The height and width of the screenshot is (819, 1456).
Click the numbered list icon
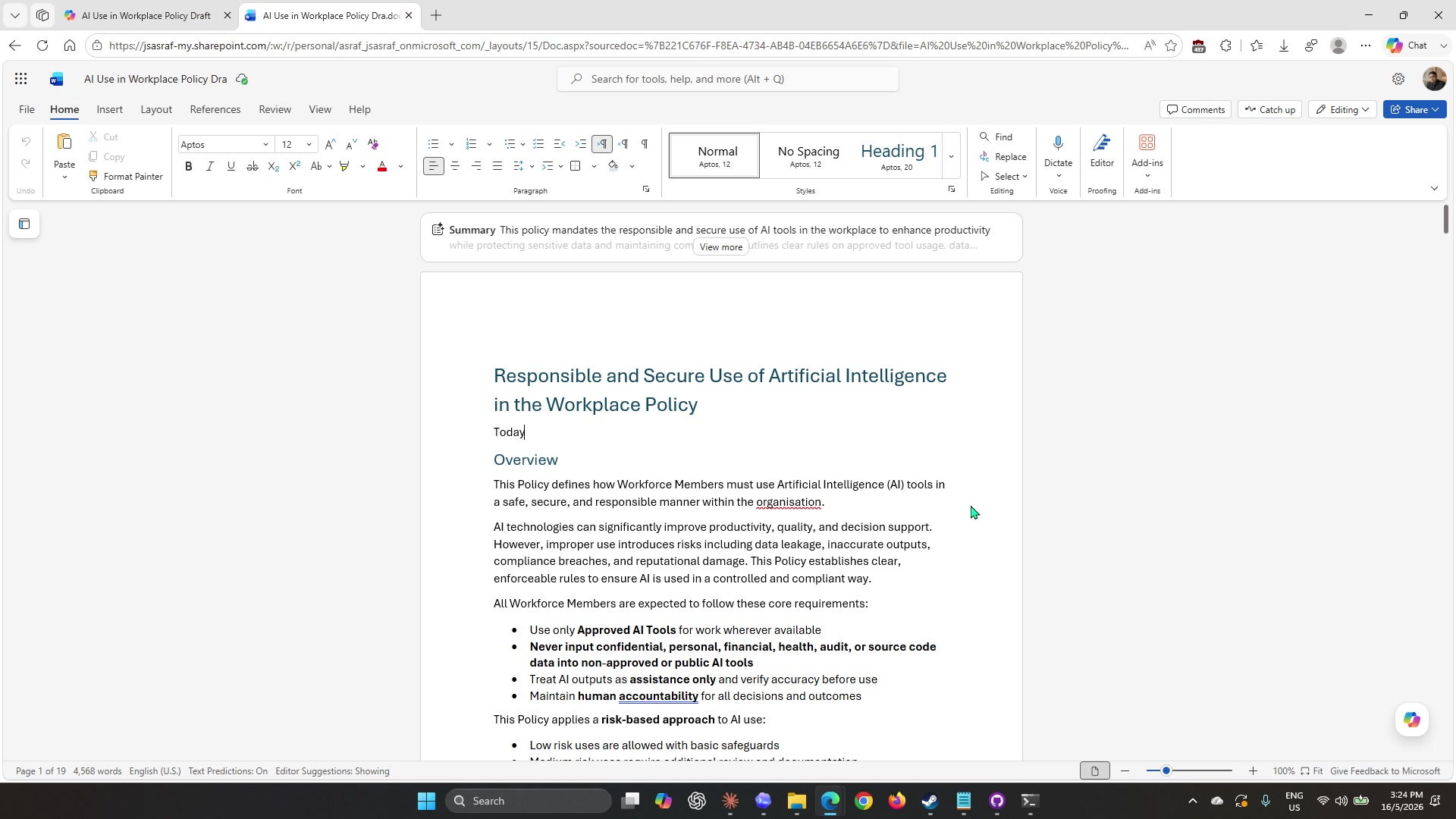pos(472,144)
